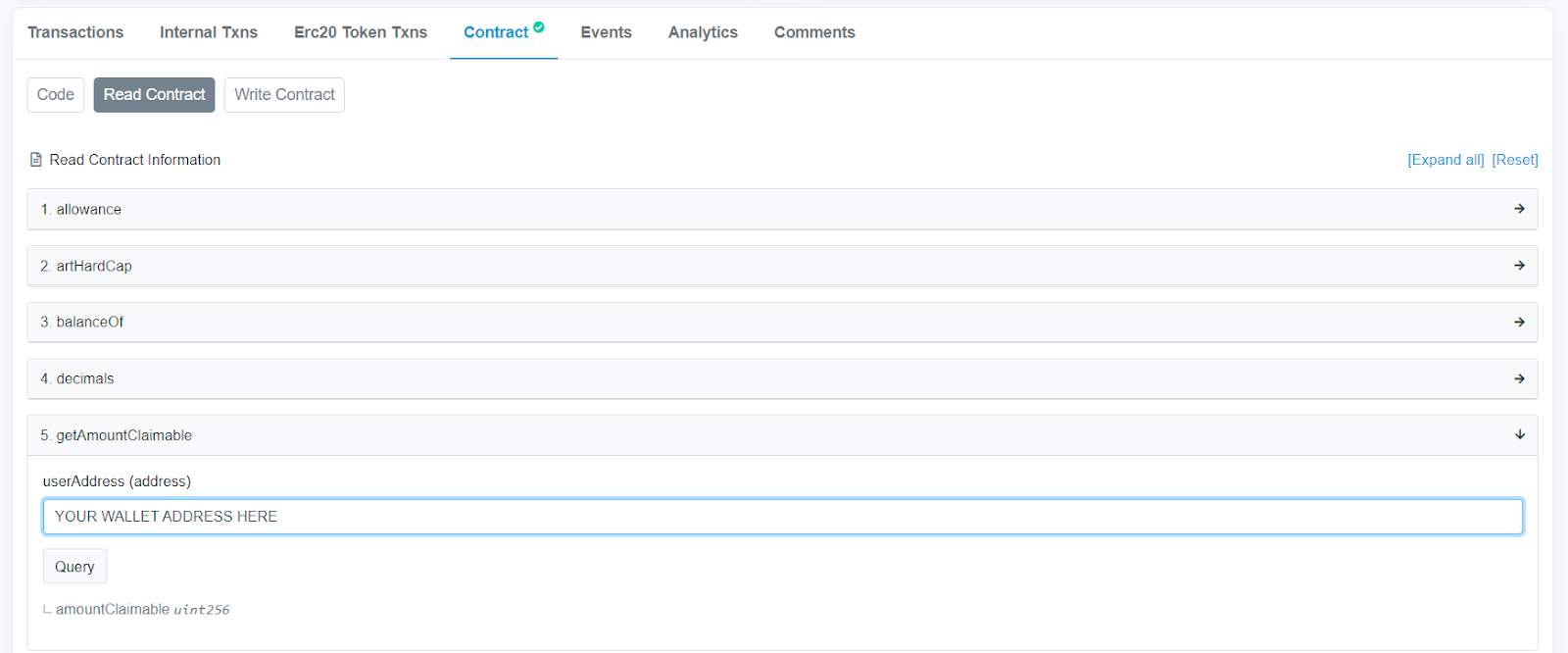Go to the Events tab

point(606,32)
